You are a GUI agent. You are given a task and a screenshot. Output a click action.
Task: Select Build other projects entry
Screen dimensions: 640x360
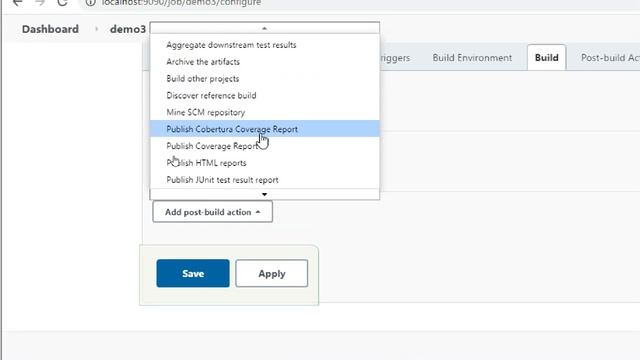pos(264,78)
